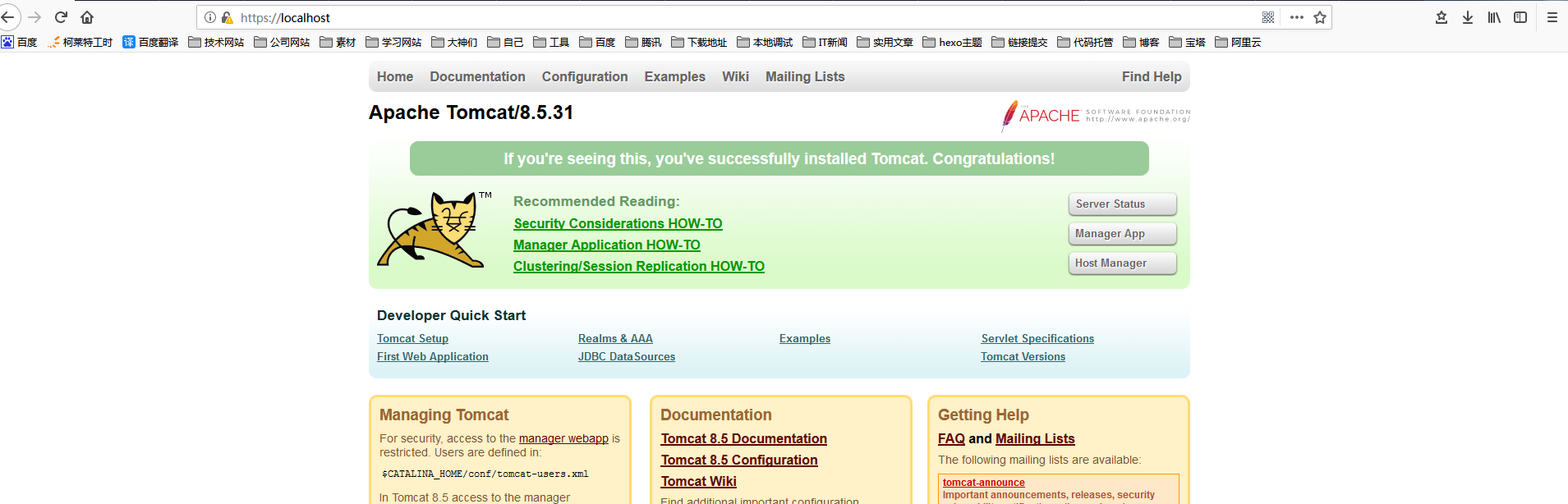Open Security Considerations HOW-TO link
1568x504 pixels.
coord(618,223)
